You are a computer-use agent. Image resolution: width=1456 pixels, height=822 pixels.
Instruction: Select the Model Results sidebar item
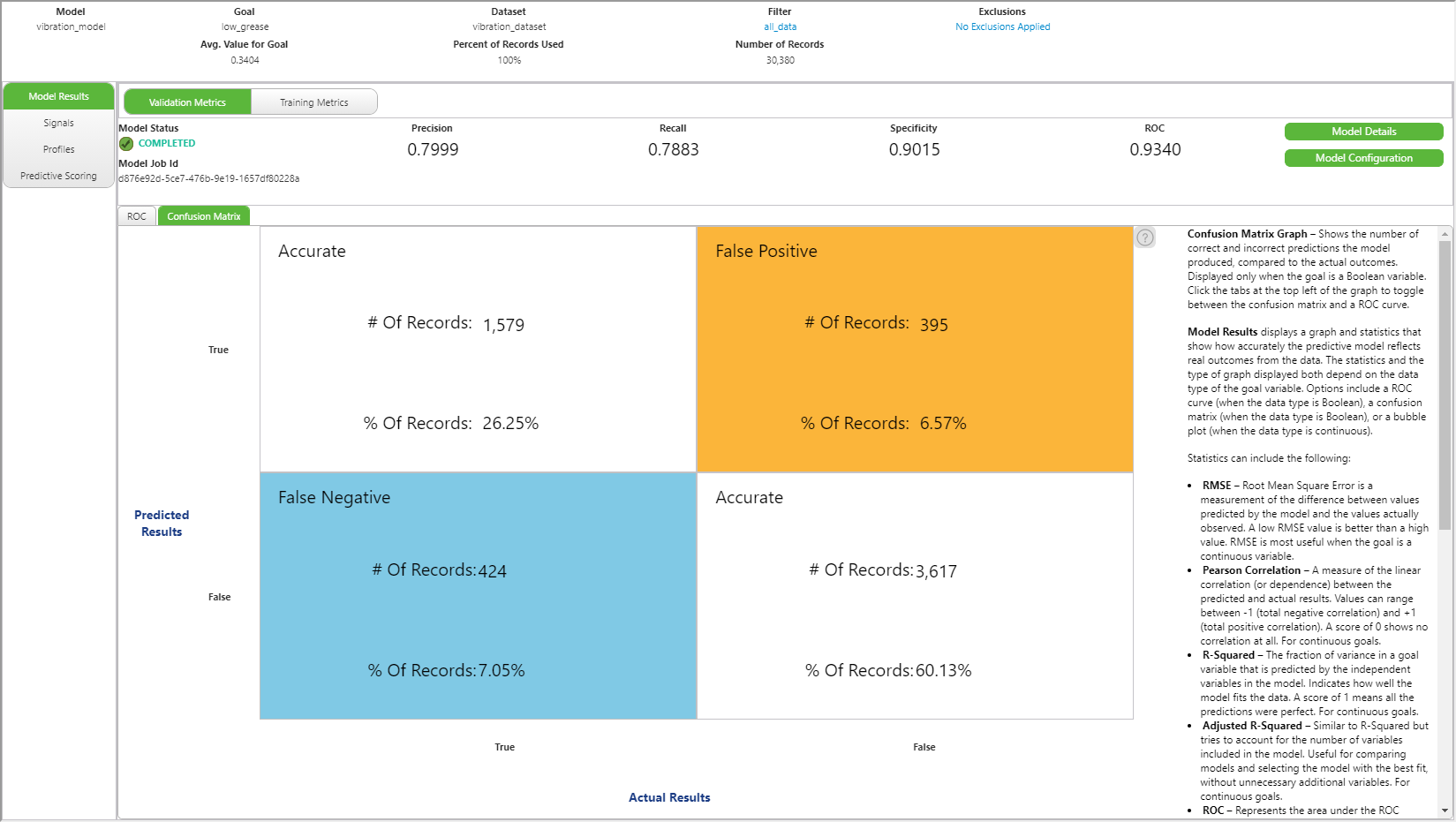tap(58, 95)
